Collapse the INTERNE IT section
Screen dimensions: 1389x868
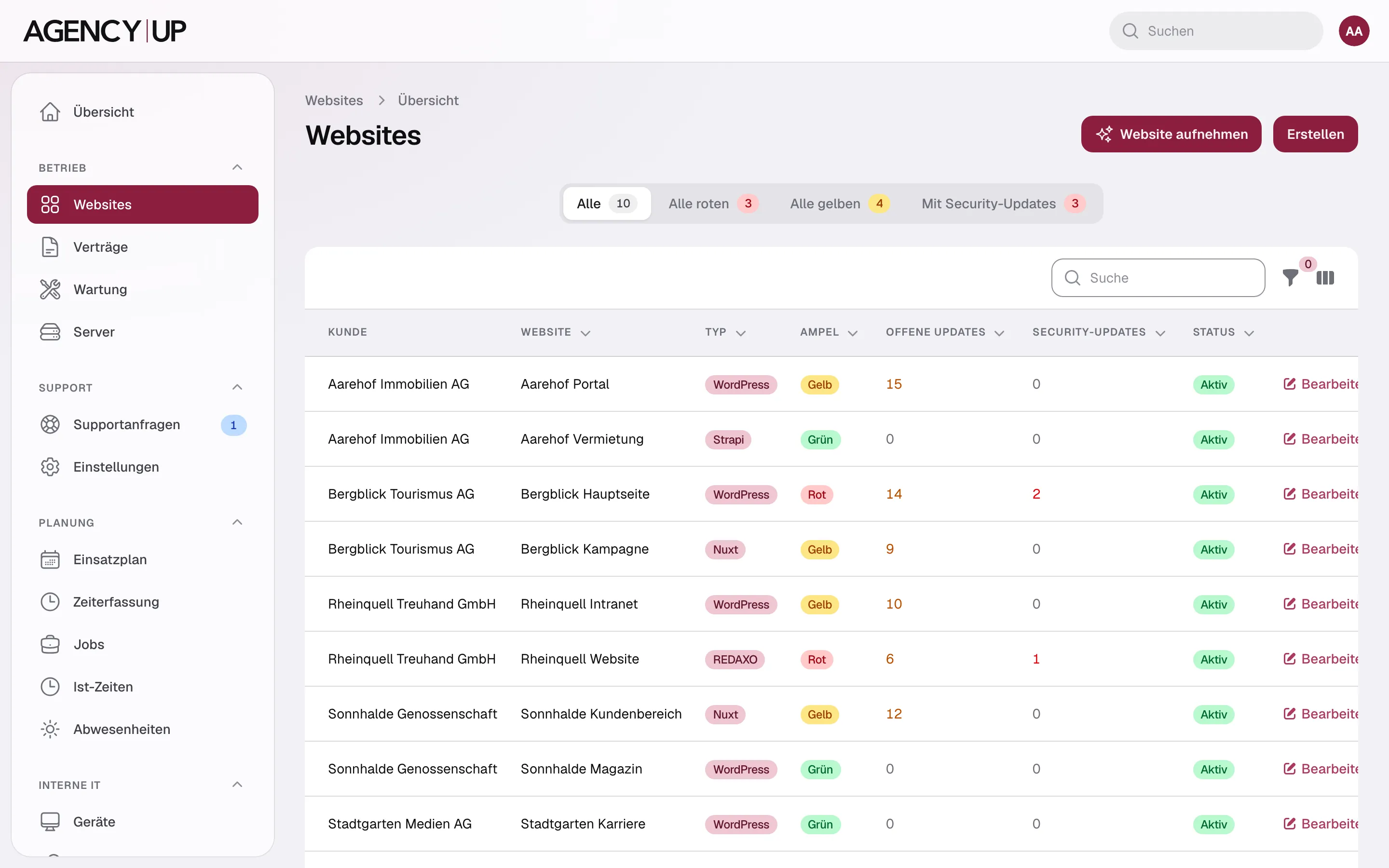tap(237, 784)
